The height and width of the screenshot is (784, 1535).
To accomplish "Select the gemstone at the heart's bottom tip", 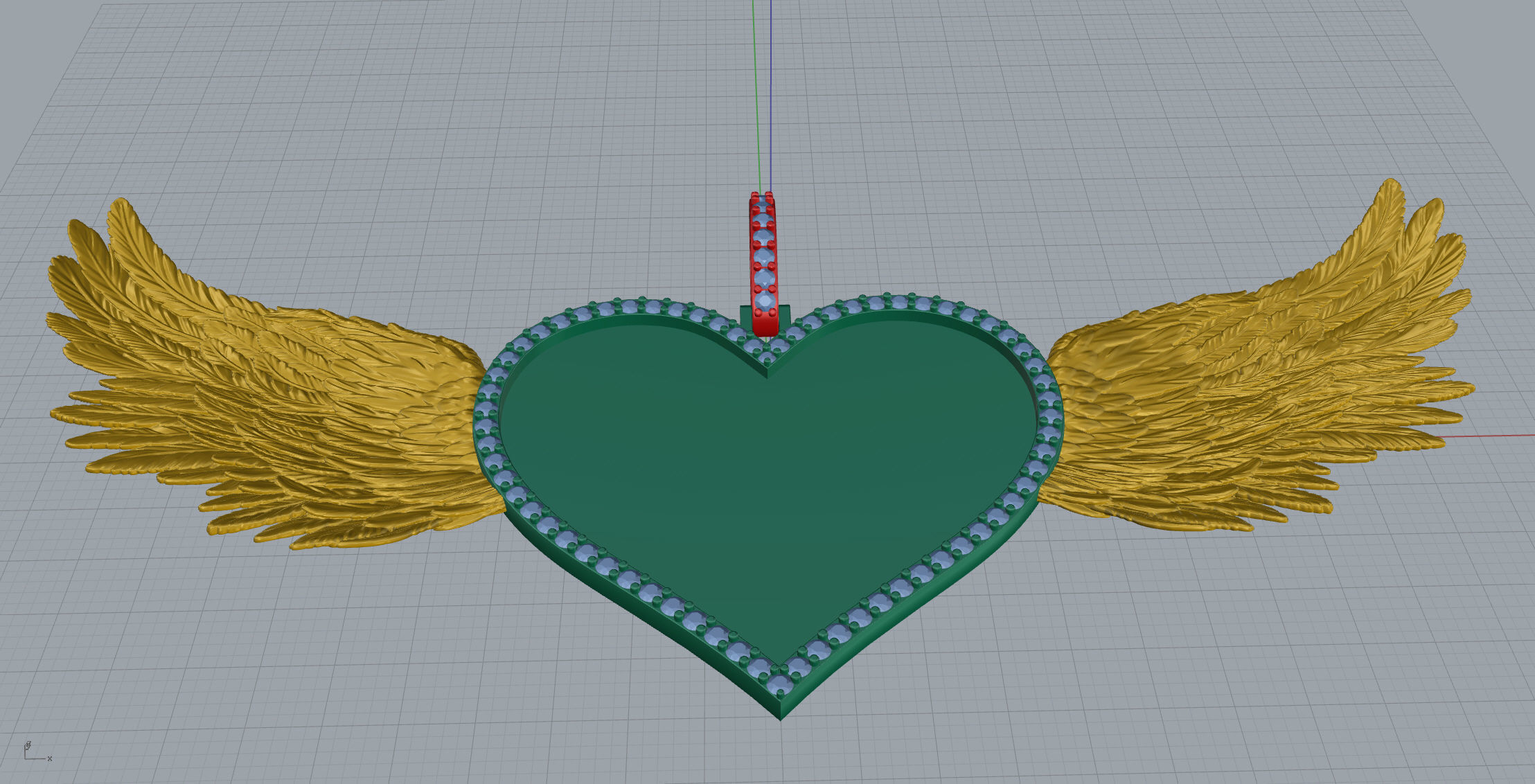I will [781, 685].
